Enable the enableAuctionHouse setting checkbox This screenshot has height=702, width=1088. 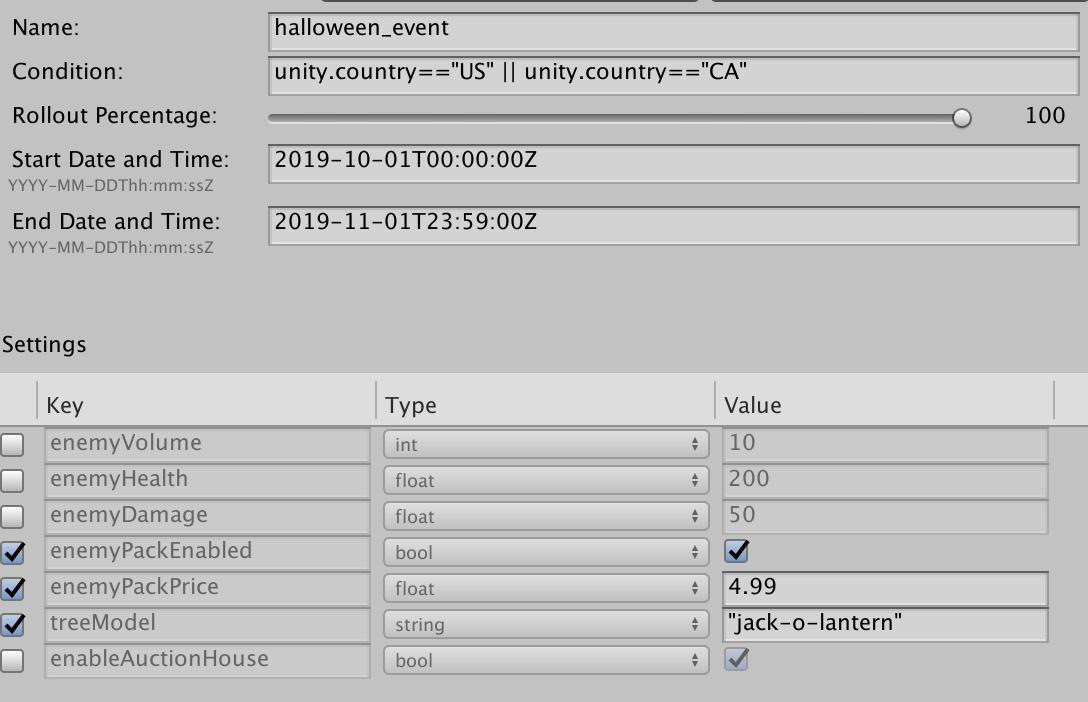pos(13,660)
